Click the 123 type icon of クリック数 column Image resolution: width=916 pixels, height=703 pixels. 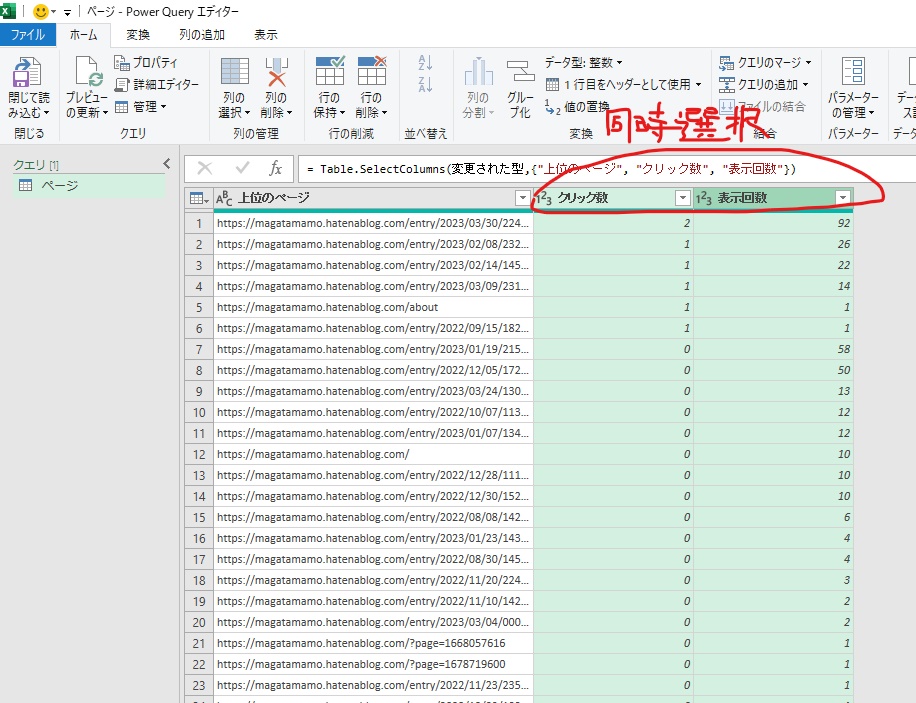click(x=544, y=198)
